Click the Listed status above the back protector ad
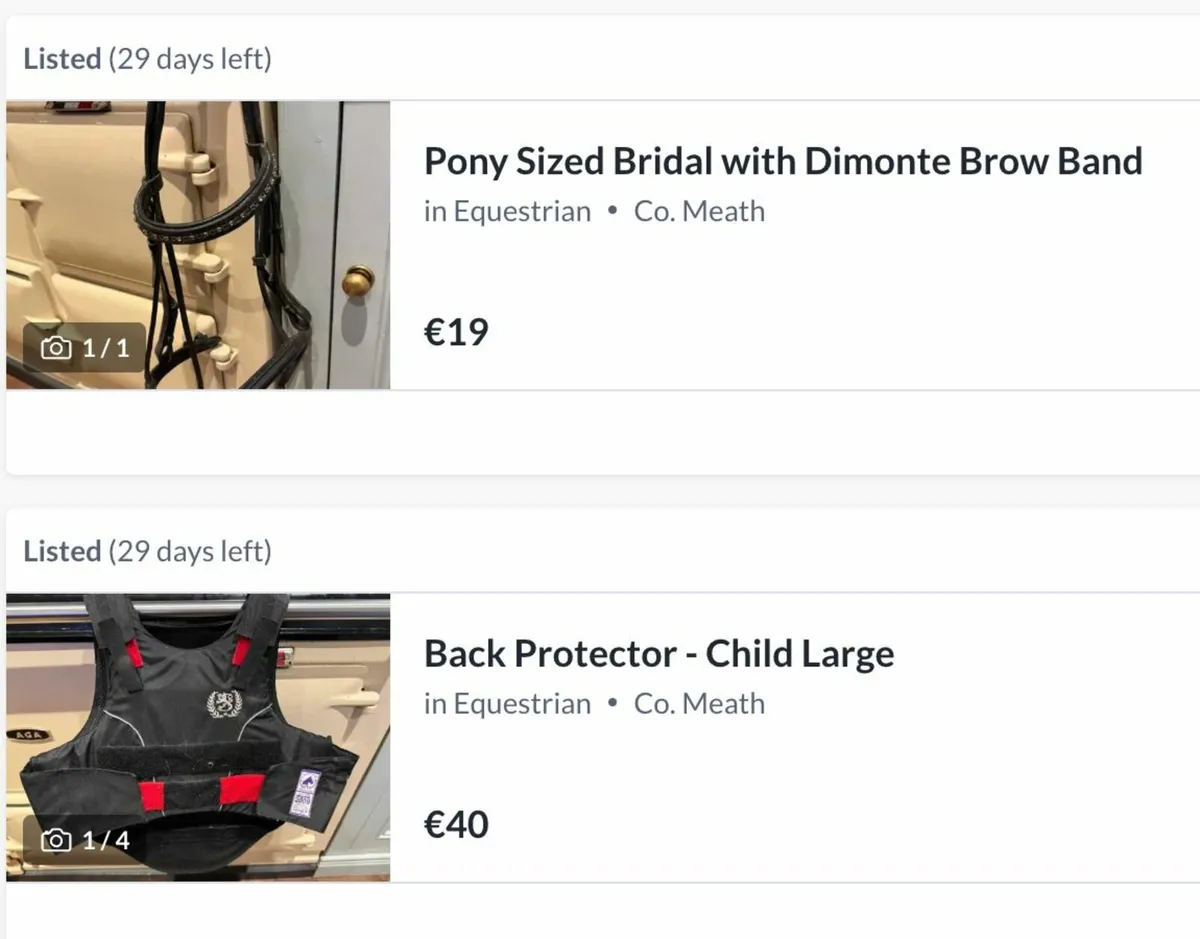Image resolution: width=1200 pixels, height=939 pixels. tap(62, 550)
